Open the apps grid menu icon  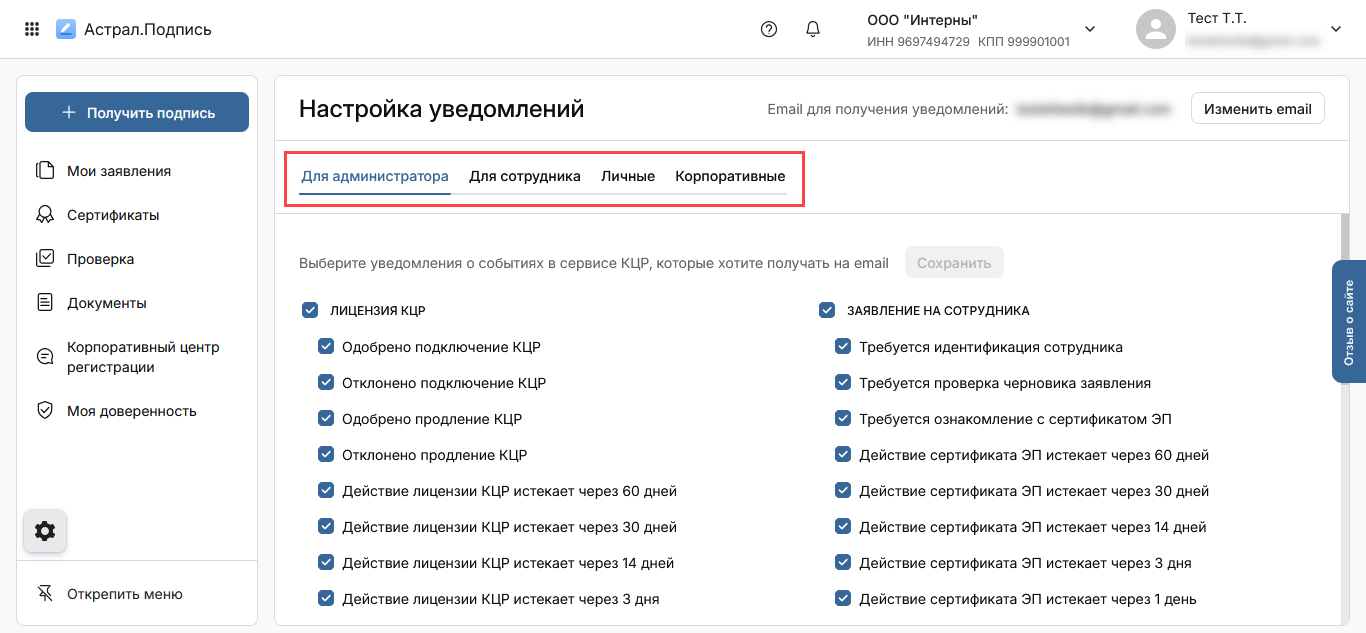pyautogui.click(x=32, y=29)
